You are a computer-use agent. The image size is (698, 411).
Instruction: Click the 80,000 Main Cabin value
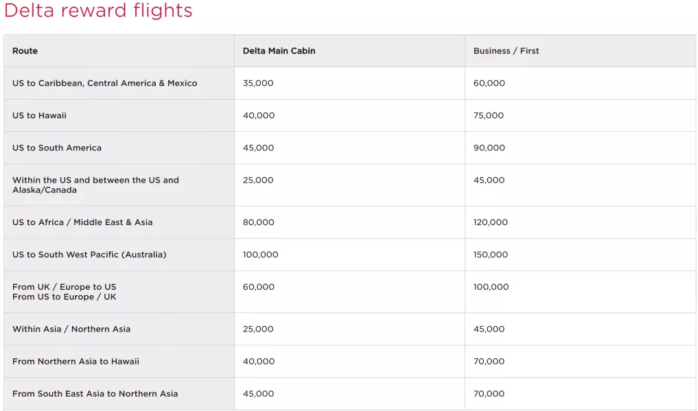tap(258, 222)
